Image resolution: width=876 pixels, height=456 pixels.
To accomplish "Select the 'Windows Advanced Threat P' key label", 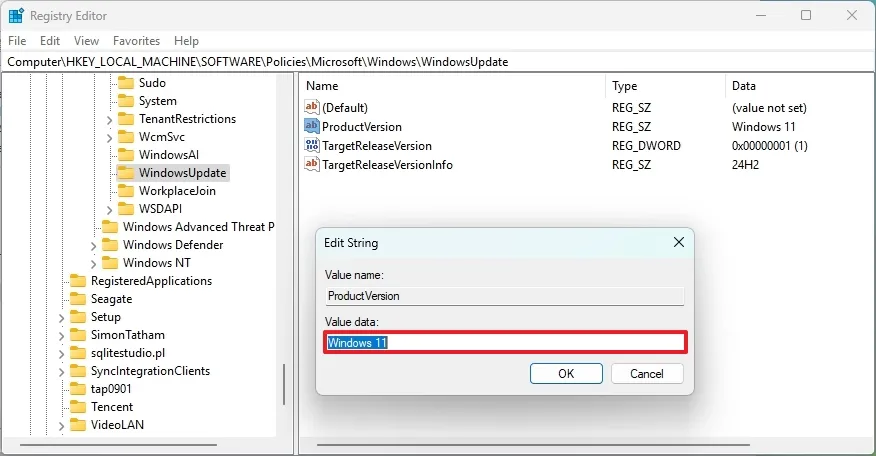I will (199, 227).
